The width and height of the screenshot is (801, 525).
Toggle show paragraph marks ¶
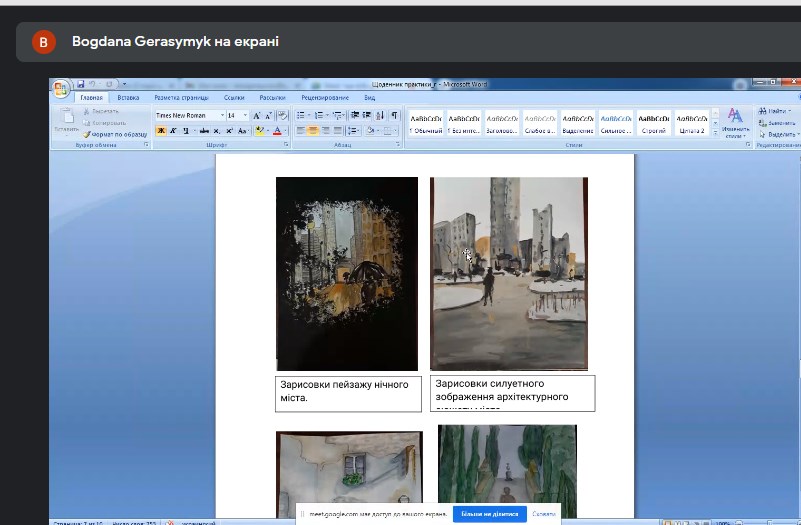(x=394, y=115)
